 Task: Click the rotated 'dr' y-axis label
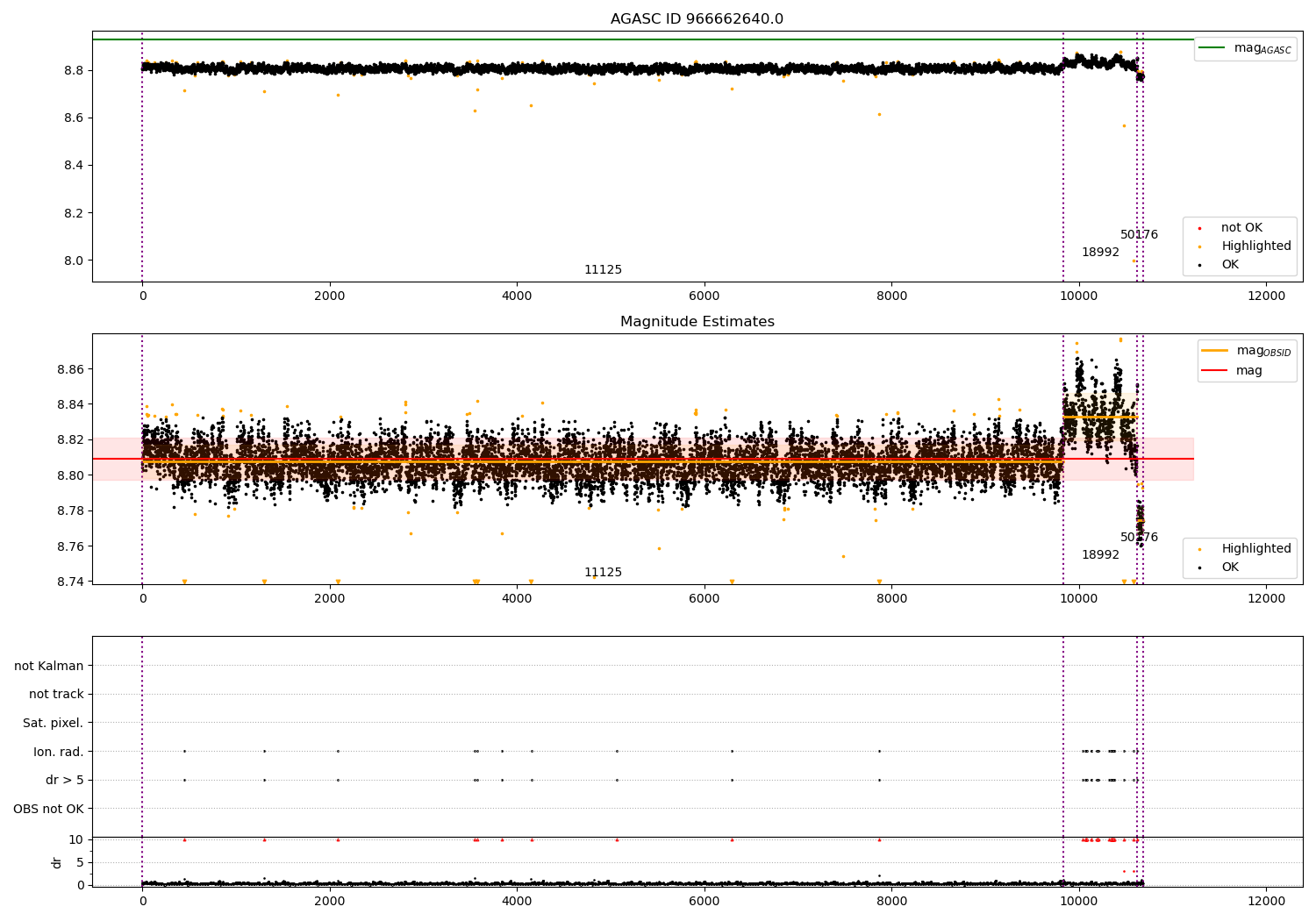click(57, 862)
